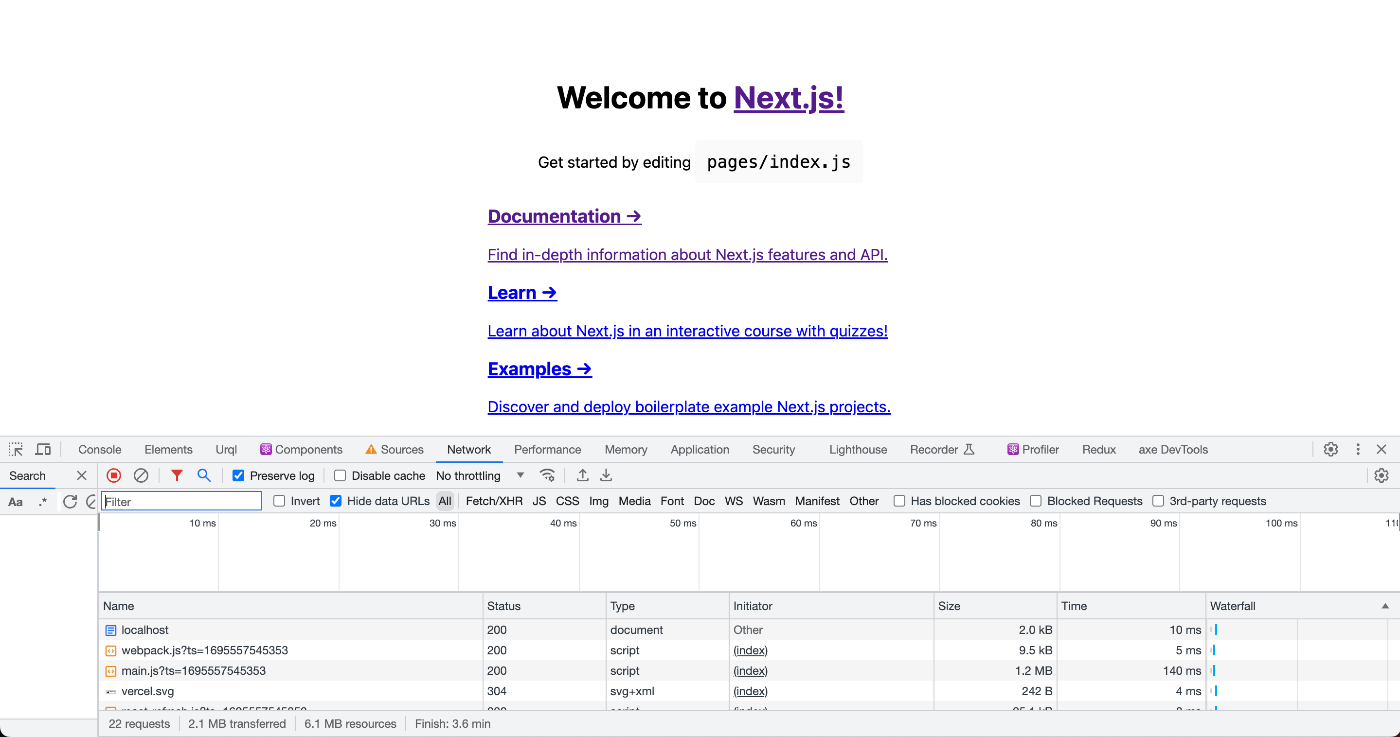Open the Urql tab
This screenshot has width=1400, height=737.
point(226,449)
